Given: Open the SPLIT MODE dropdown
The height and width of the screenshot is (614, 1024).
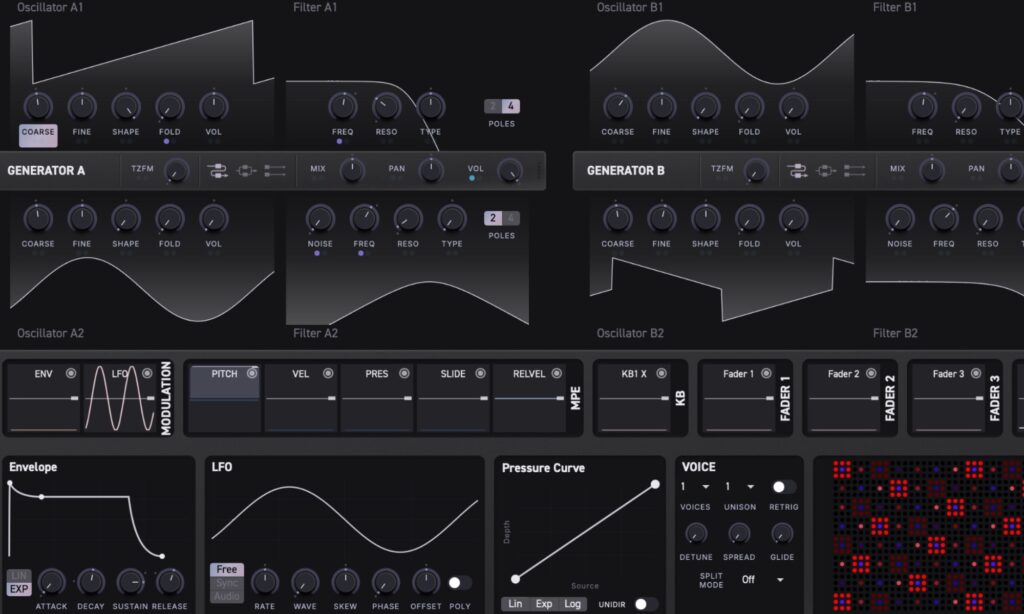Looking at the screenshot, I should pyautogui.click(x=761, y=580).
